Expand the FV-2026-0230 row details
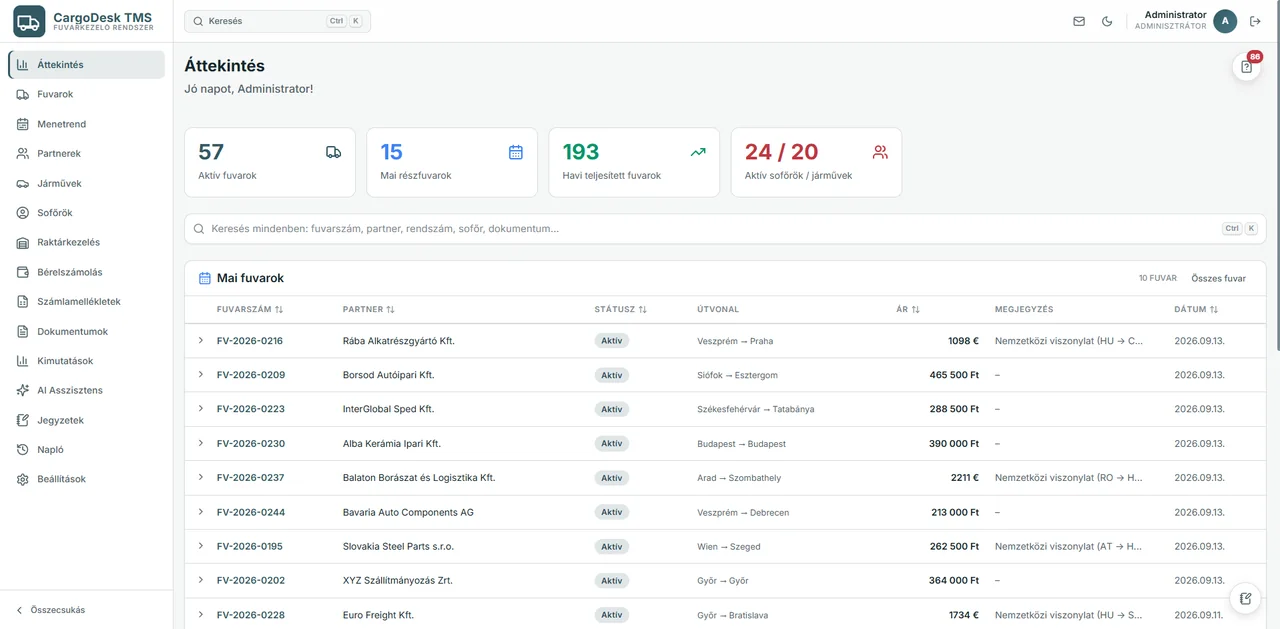 (x=201, y=443)
